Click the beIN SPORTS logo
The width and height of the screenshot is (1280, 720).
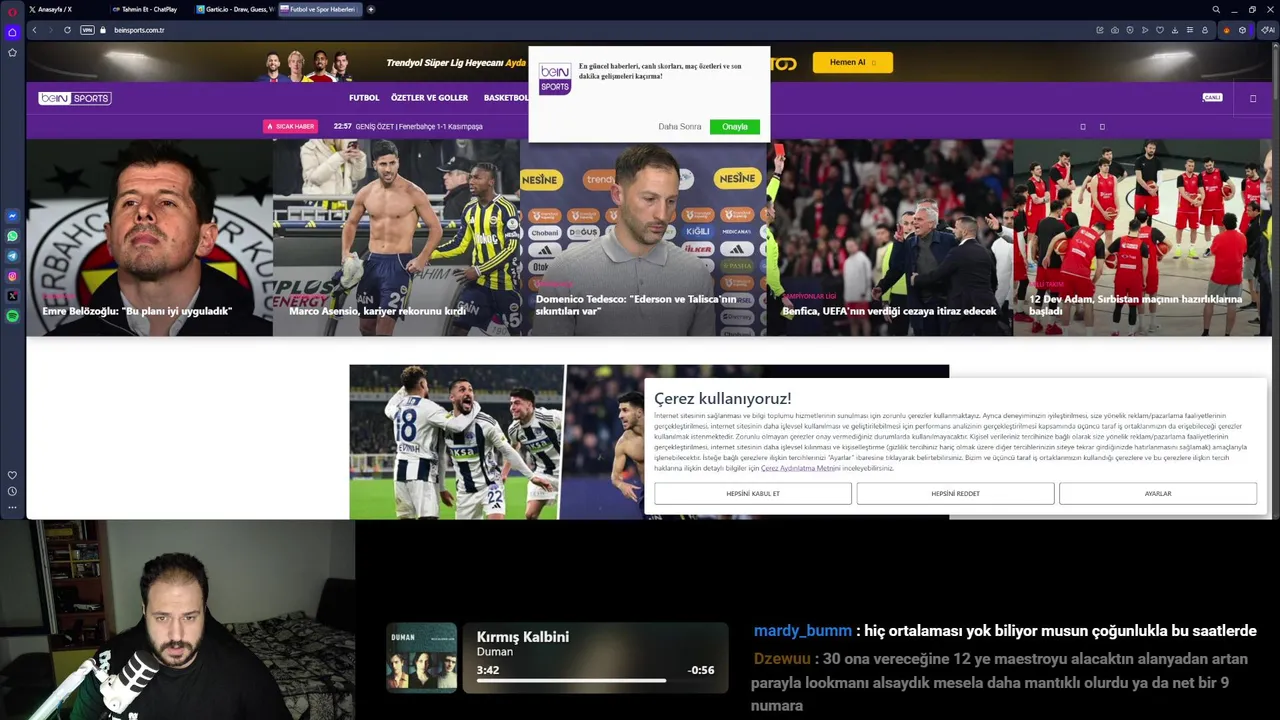coord(75,98)
